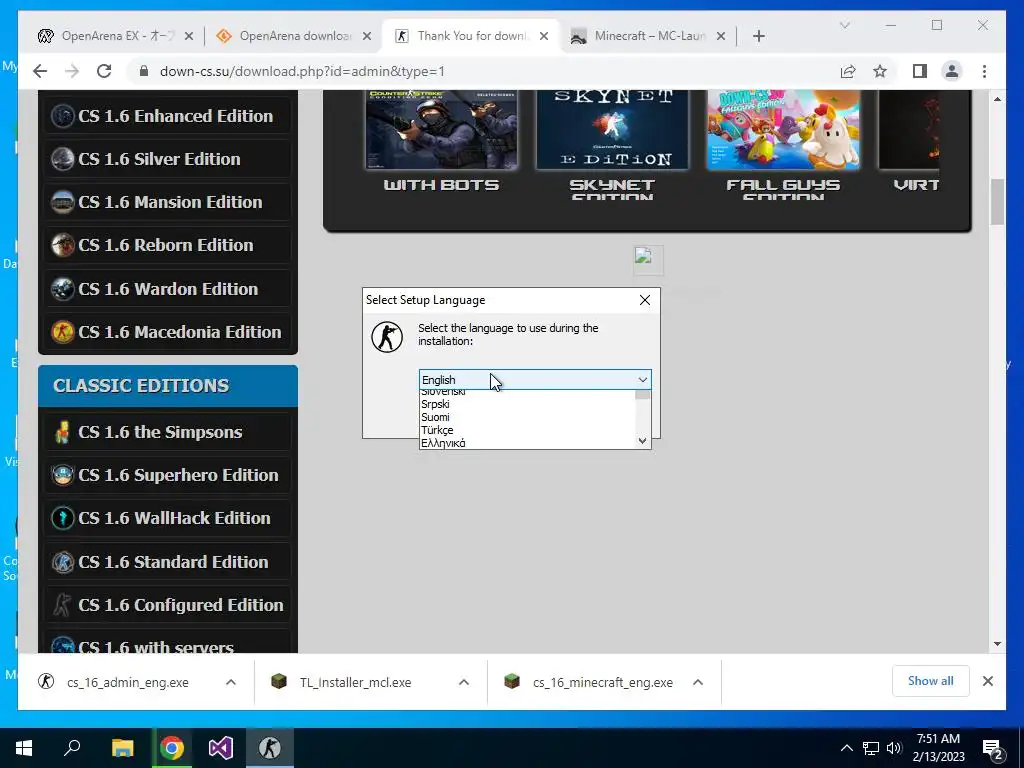
Task: Bookmark this page with the star
Action: pyautogui.click(x=880, y=71)
